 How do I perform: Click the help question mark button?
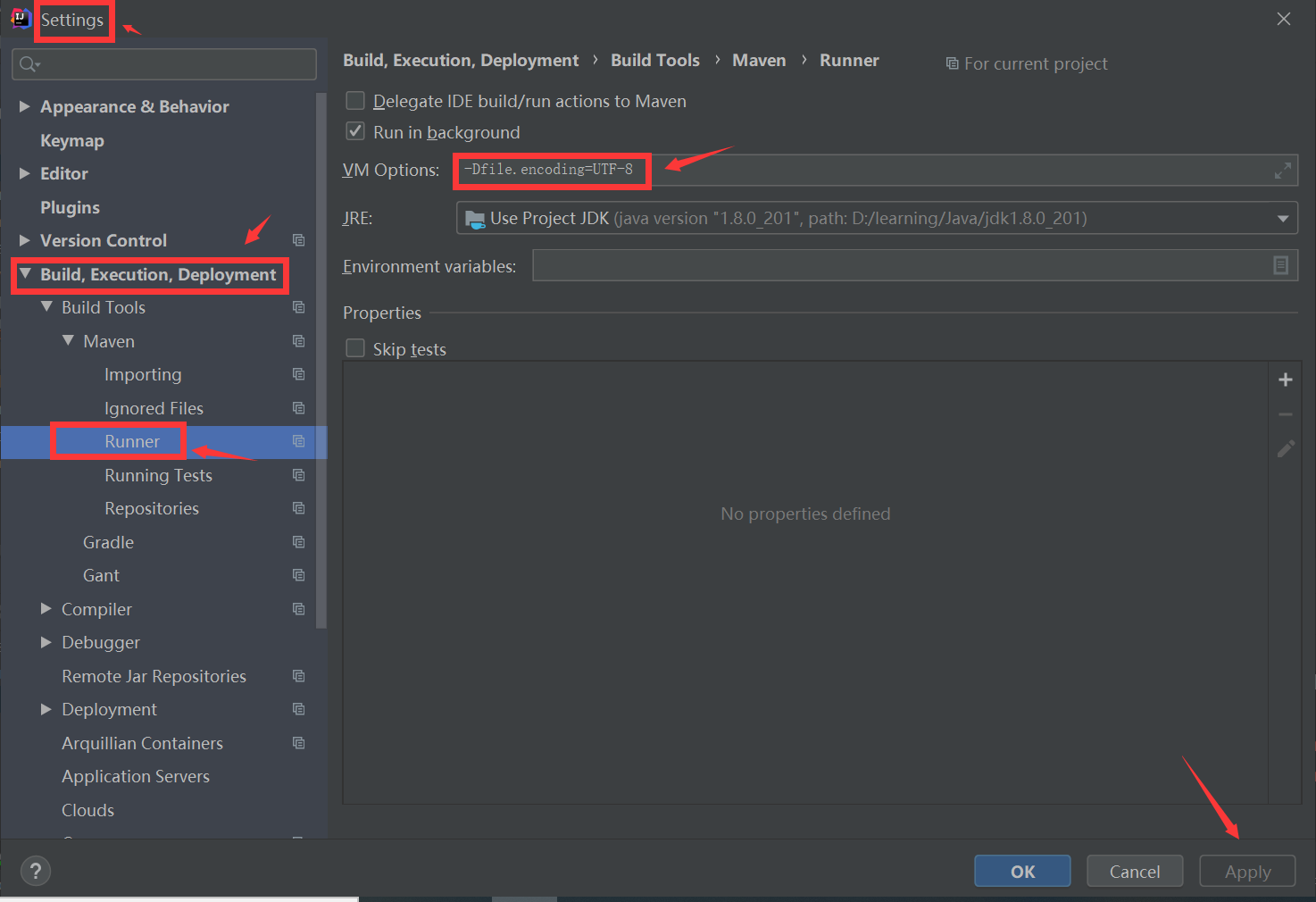(x=36, y=871)
